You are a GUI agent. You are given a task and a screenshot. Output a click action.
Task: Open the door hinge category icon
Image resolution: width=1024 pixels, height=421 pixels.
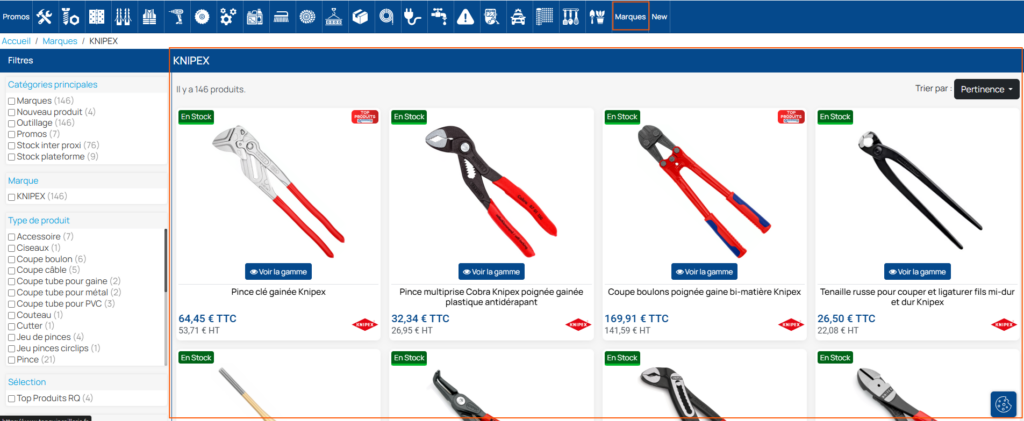97,17
